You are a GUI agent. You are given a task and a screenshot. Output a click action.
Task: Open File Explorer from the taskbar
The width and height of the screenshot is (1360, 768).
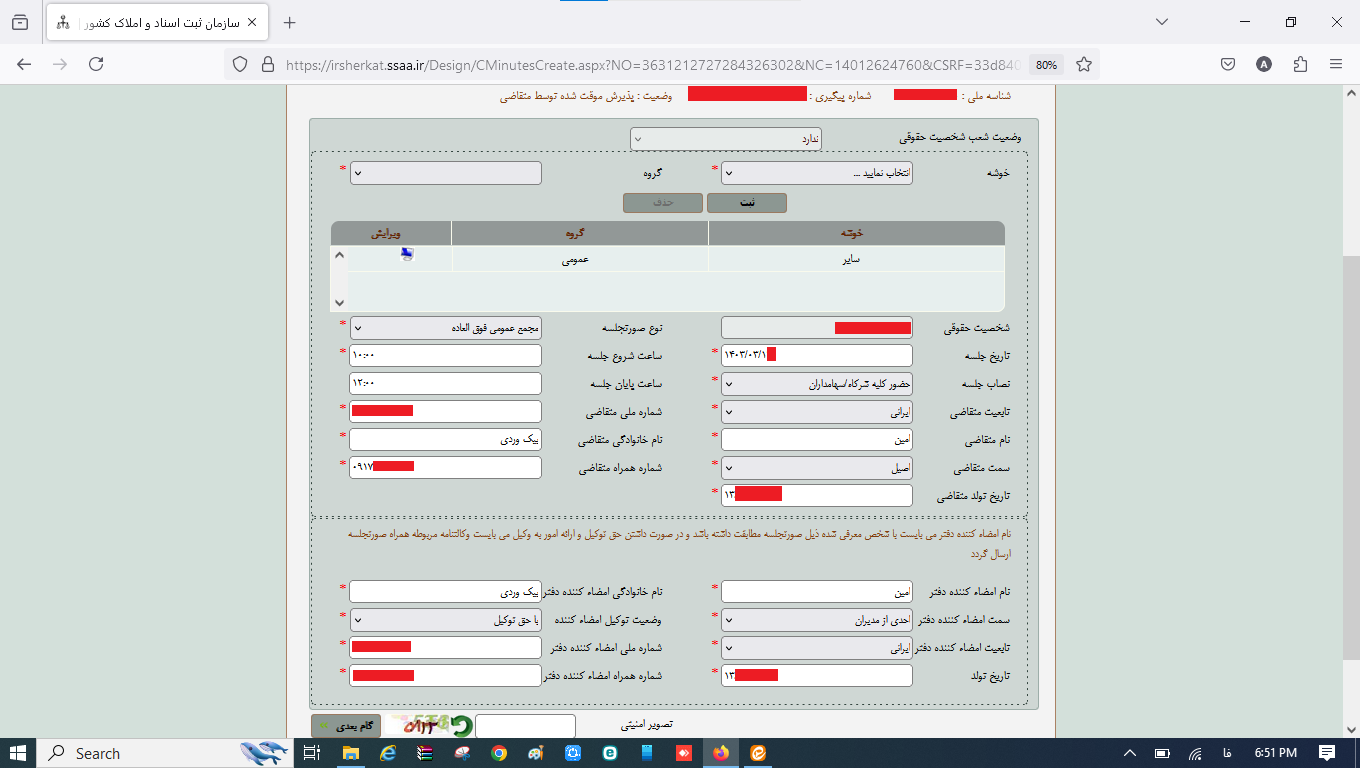coord(351,753)
